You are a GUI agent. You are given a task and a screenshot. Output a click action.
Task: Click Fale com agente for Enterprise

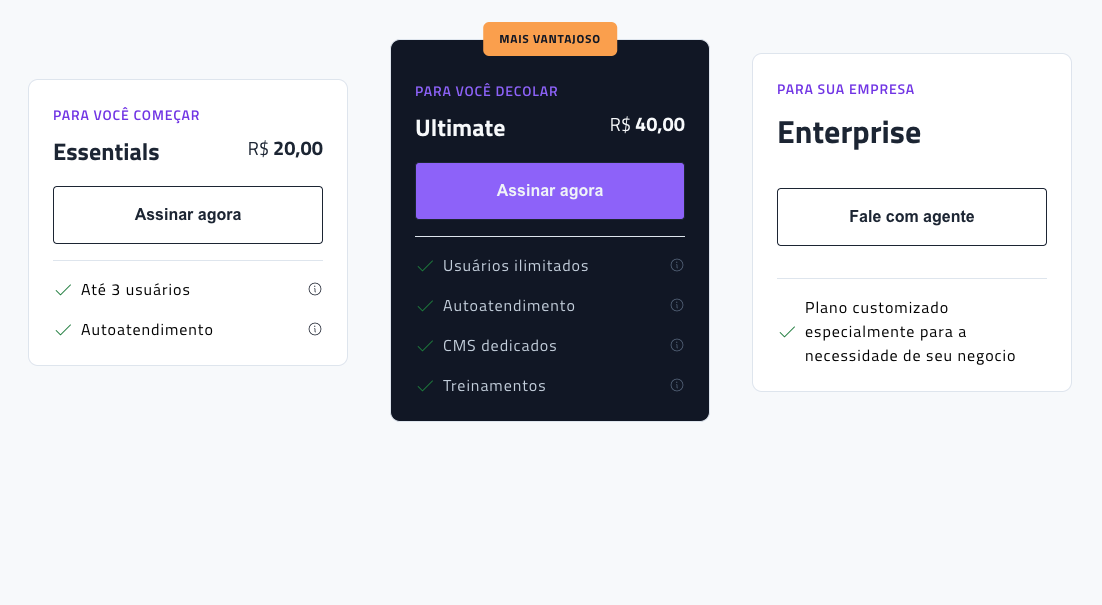point(911,216)
